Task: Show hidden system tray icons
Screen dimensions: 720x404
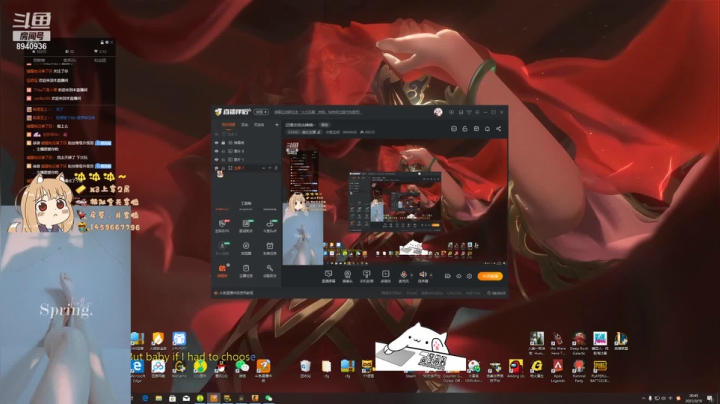Action: (643, 398)
